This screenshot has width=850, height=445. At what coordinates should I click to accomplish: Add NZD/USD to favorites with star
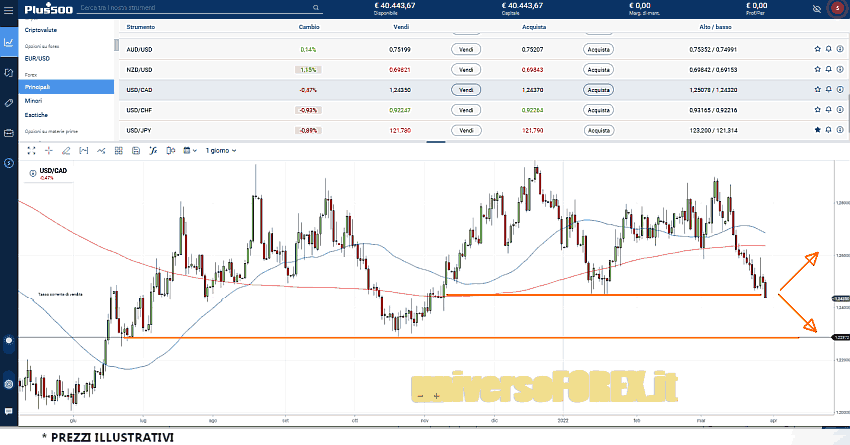817,69
